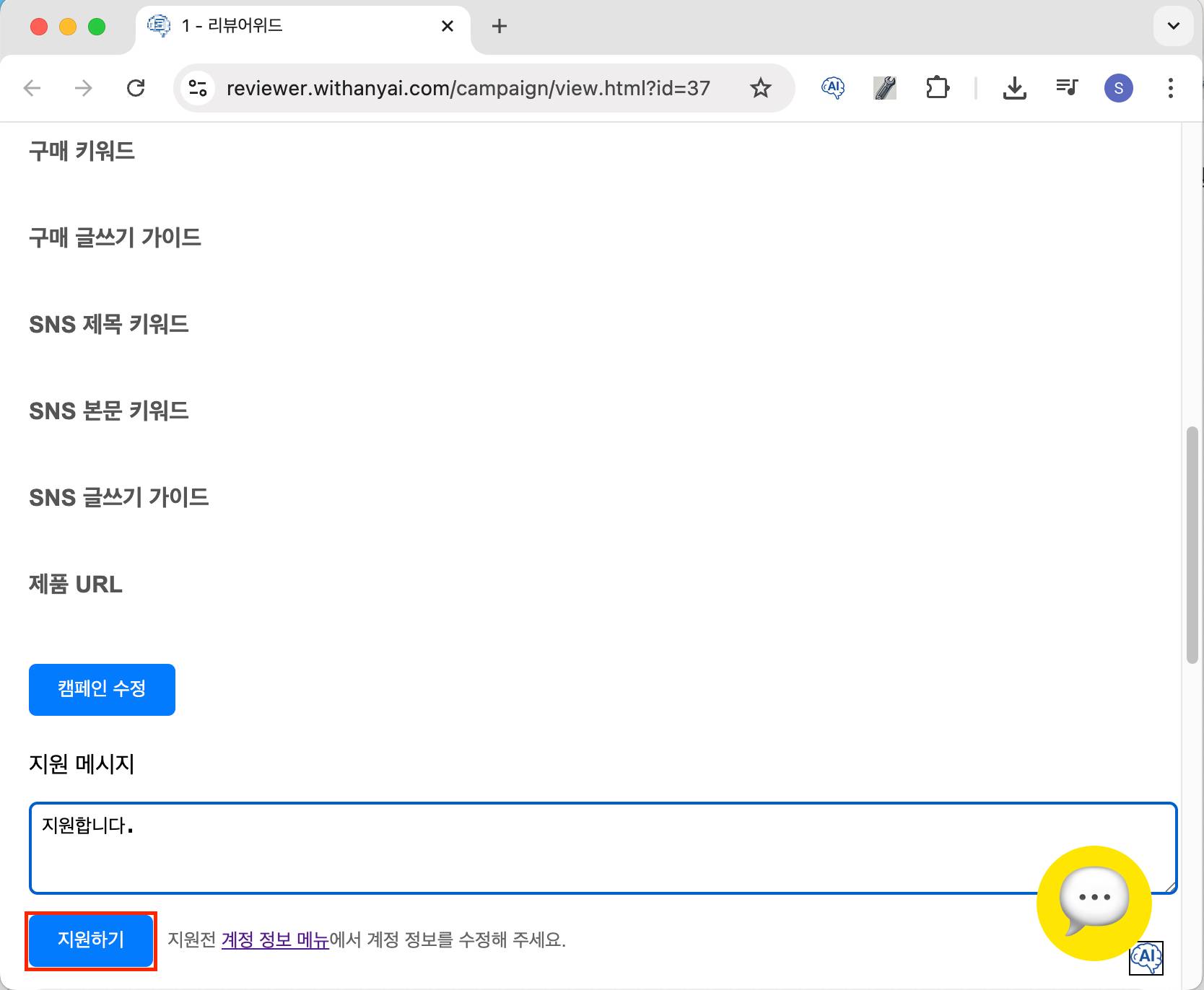The width and height of the screenshot is (1204, 990).
Task: Open Chrome three-dot menu
Action: coord(1170,88)
